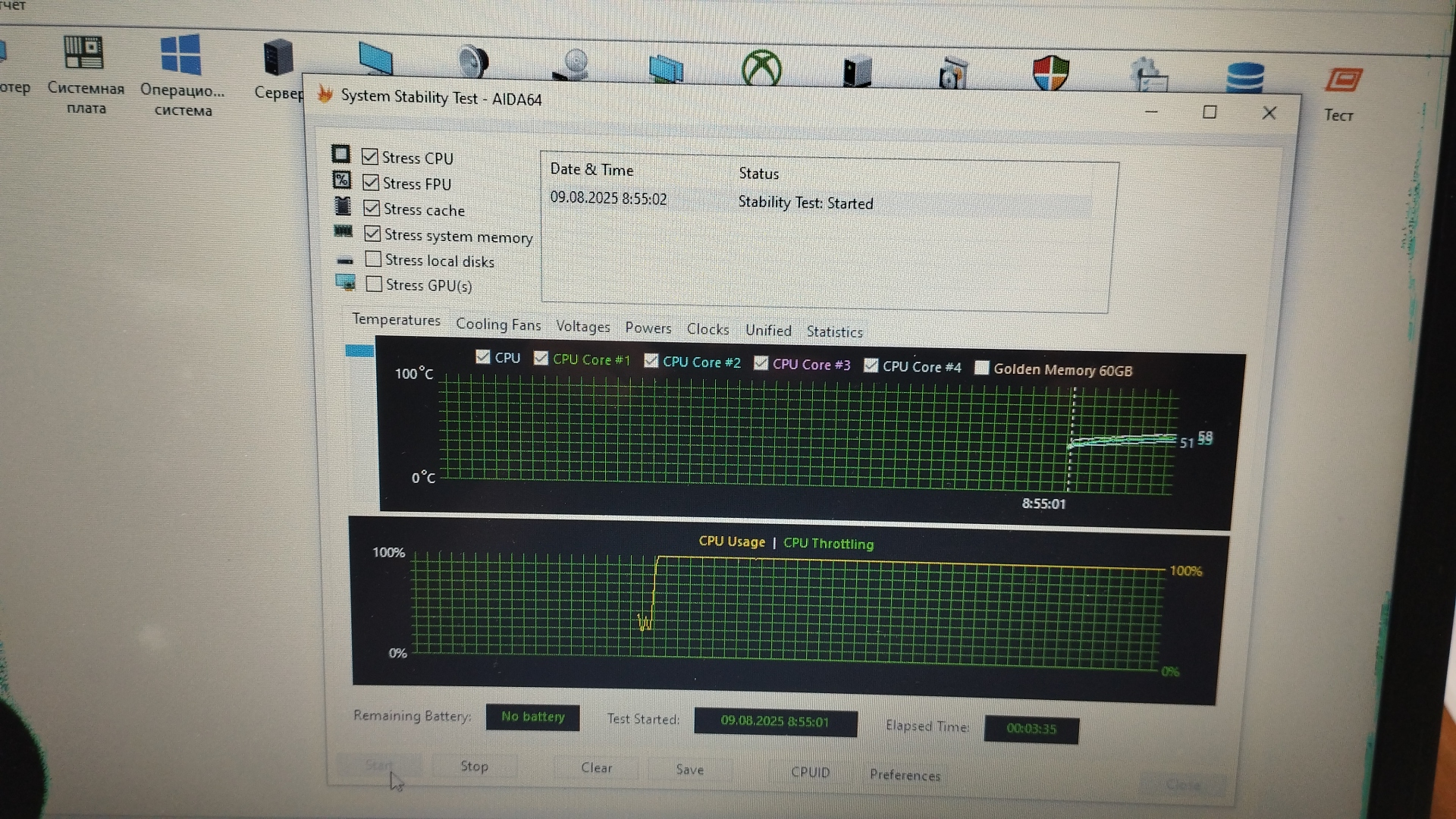Image resolution: width=1456 pixels, height=819 pixels.
Task: Click the CPUID button
Action: click(810, 772)
